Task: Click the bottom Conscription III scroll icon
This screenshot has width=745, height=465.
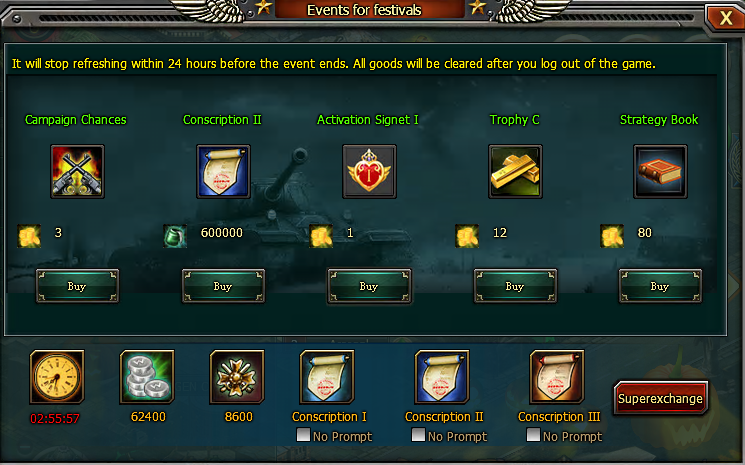Action: 557,377
